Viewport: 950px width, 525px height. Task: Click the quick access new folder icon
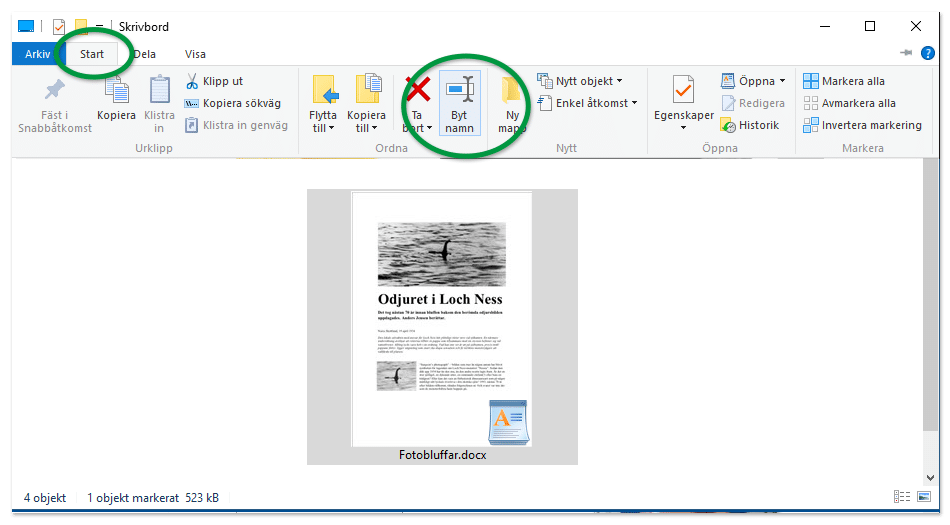[x=81, y=26]
